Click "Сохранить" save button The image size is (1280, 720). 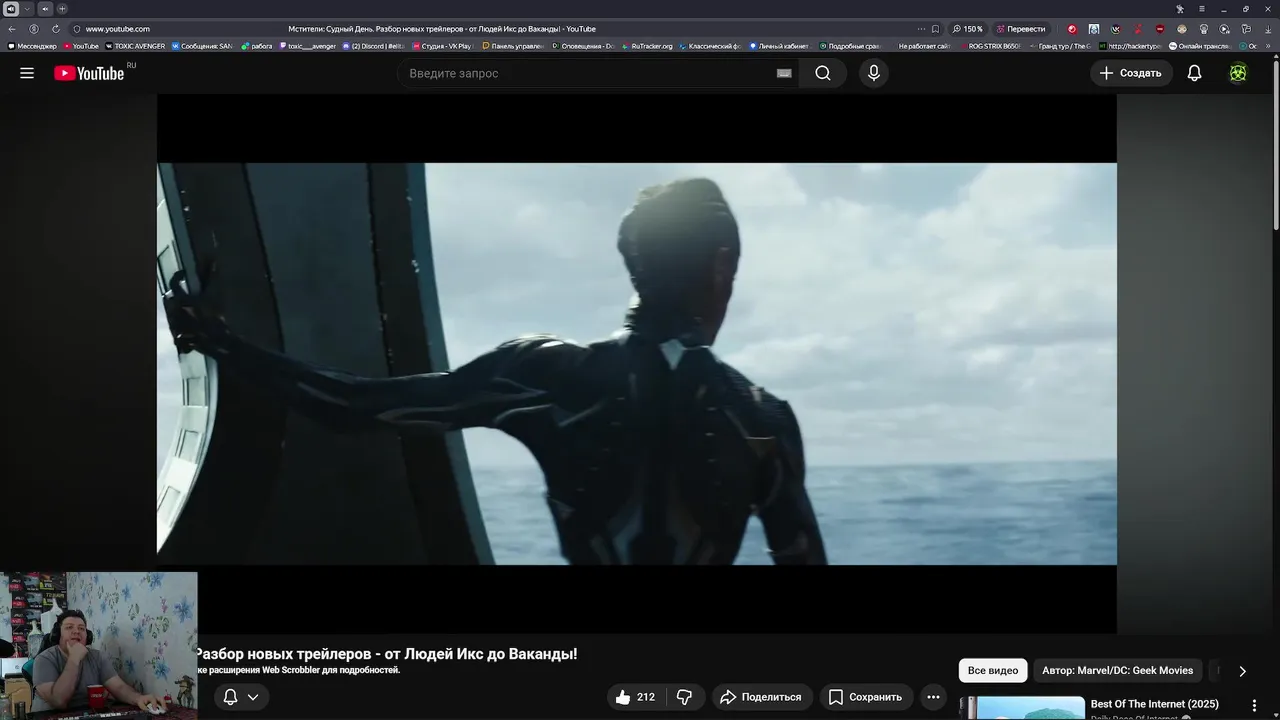pos(865,697)
